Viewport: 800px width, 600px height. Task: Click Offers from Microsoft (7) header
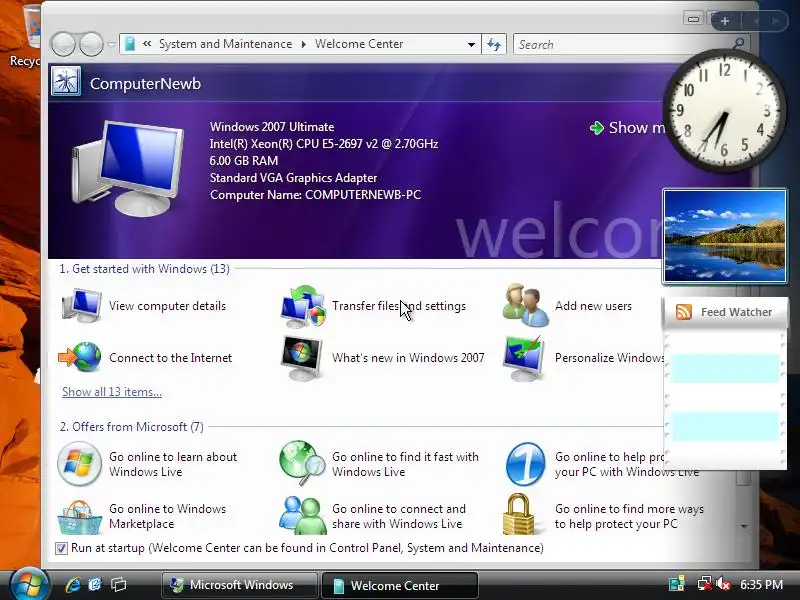[x=132, y=427]
